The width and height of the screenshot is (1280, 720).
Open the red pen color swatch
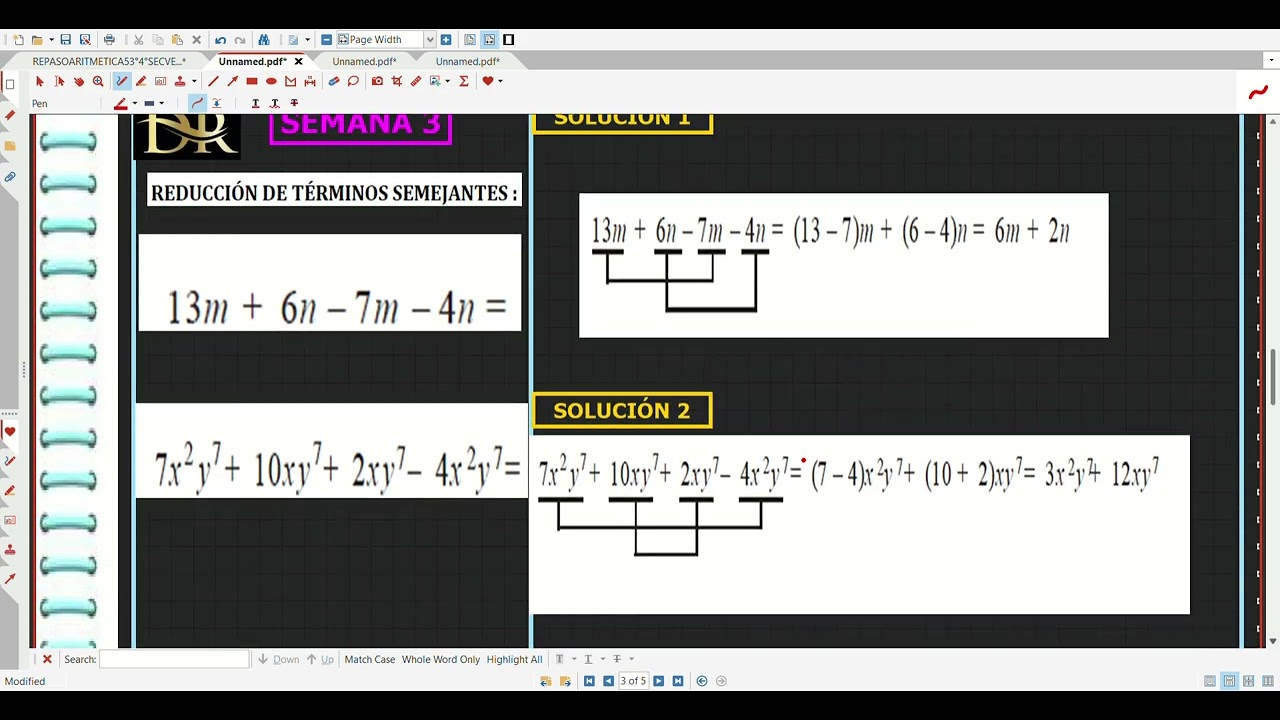point(121,103)
